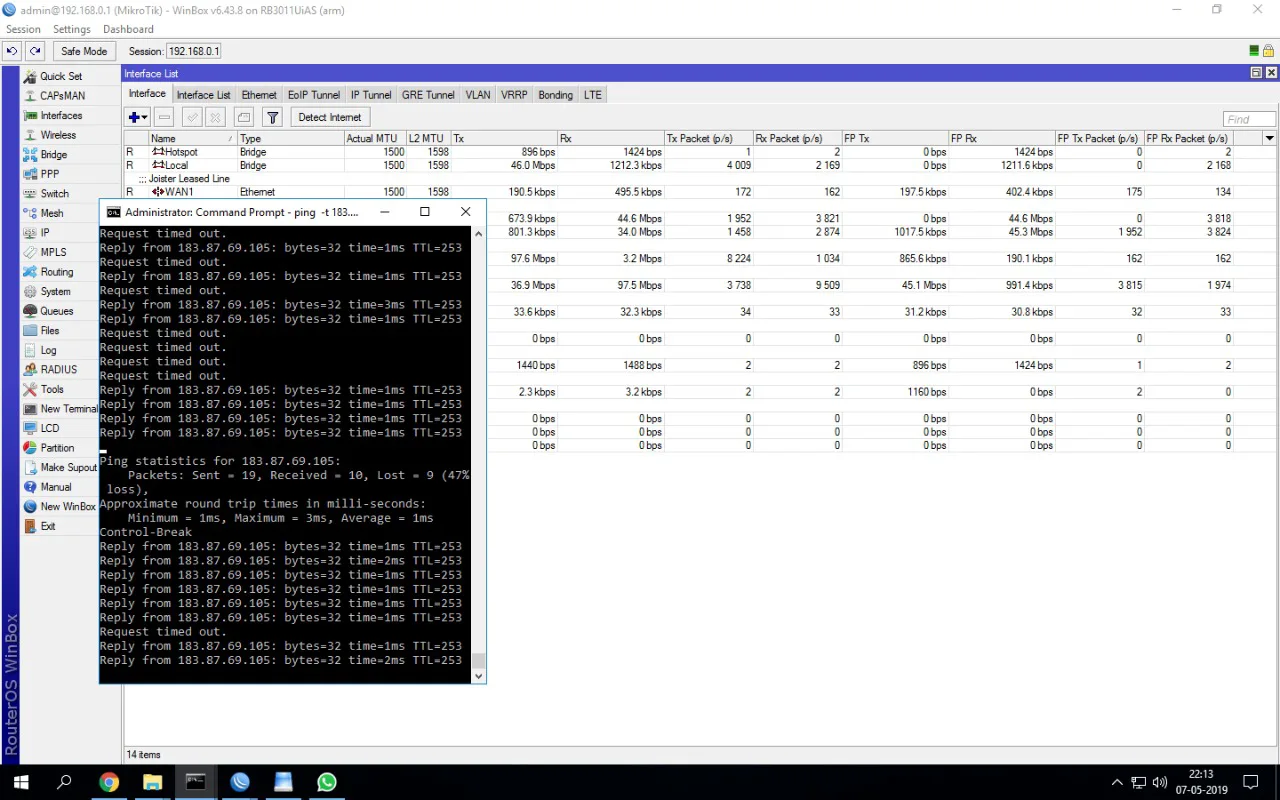
Task: Click in the Find search field
Action: (1249, 119)
